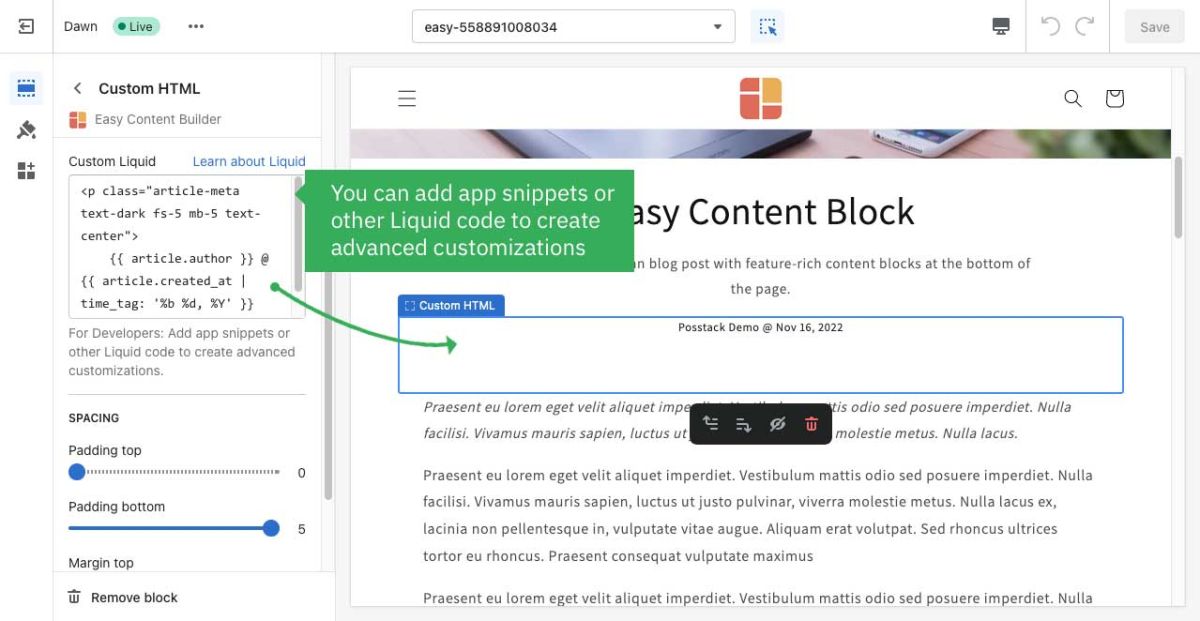Open Theme settings paintbrush icon
Screen dimensions: 1200x621
tap(26, 129)
